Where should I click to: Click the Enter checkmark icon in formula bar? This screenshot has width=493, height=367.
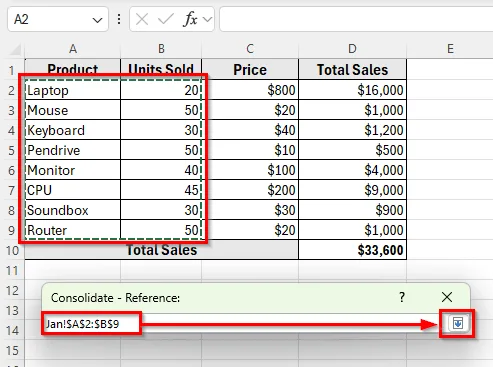(x=166, y=19)
